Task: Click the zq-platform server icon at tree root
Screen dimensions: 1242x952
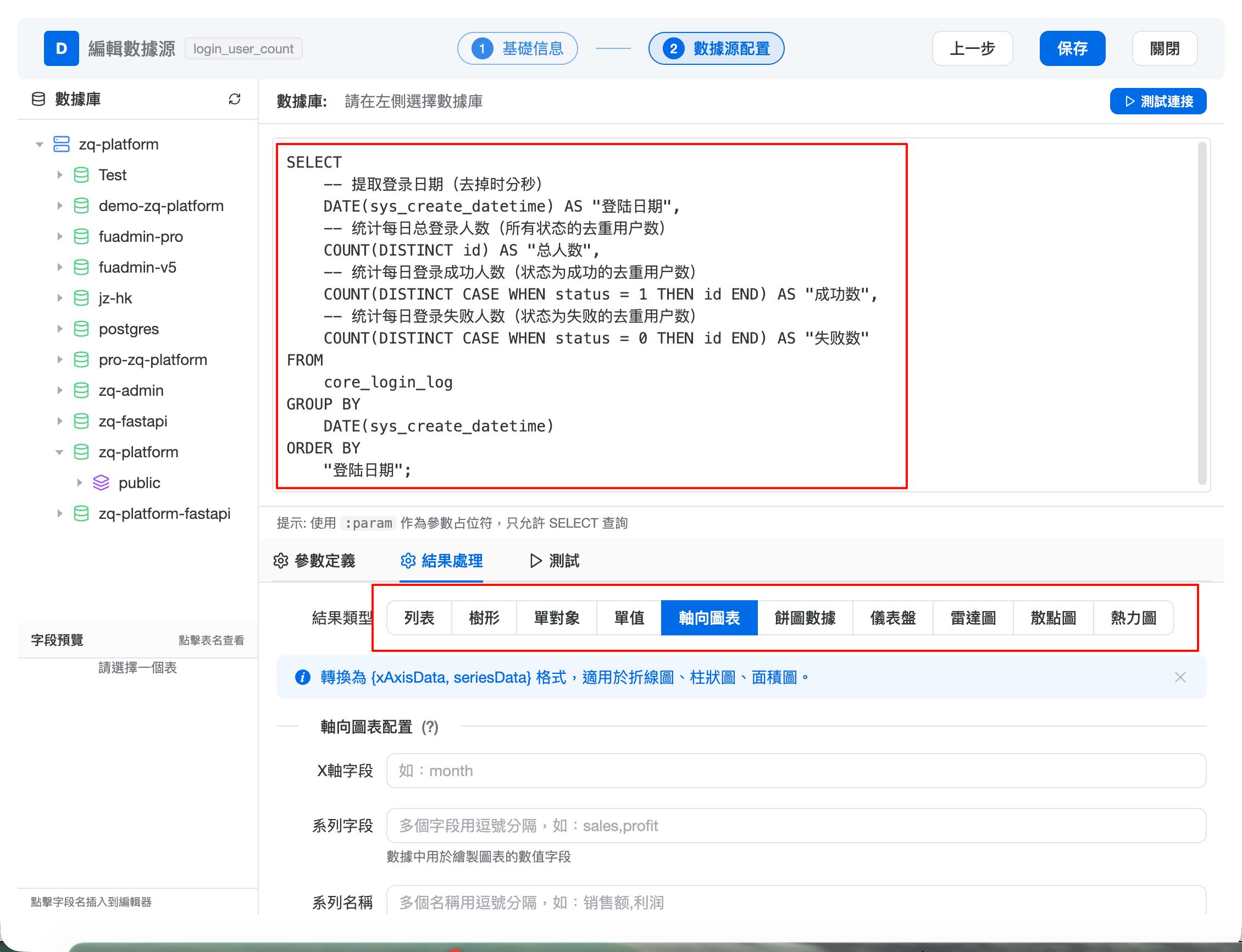Action: tap(62, 144)
